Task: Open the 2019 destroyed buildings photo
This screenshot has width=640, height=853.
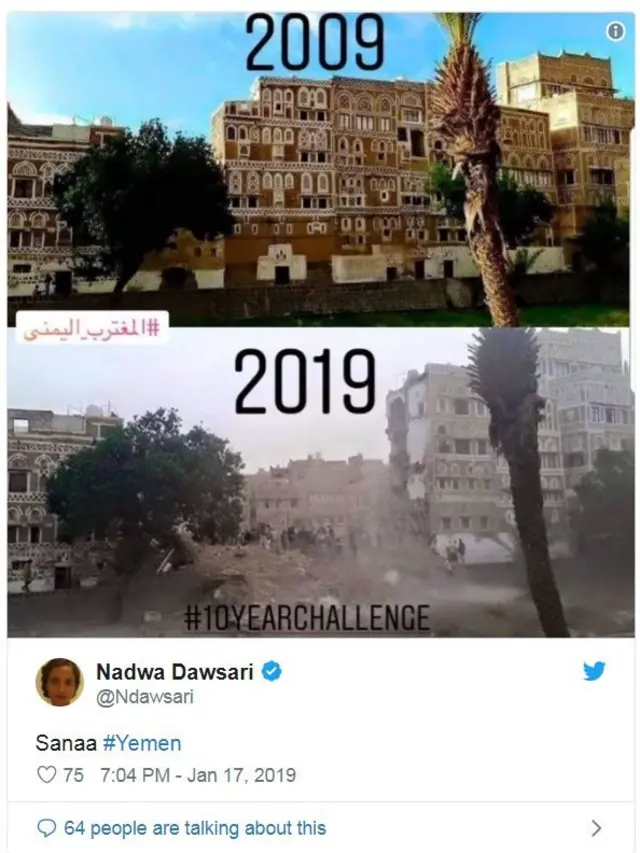Action: (320, 482)
